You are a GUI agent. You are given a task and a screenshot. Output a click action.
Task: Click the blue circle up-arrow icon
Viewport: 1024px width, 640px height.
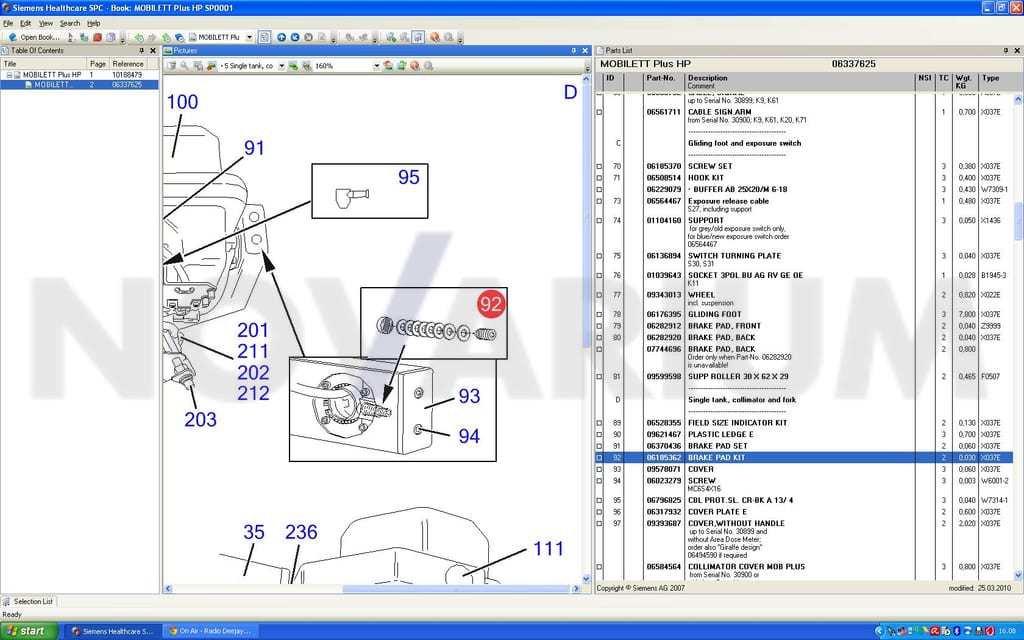tap(281, 37)
